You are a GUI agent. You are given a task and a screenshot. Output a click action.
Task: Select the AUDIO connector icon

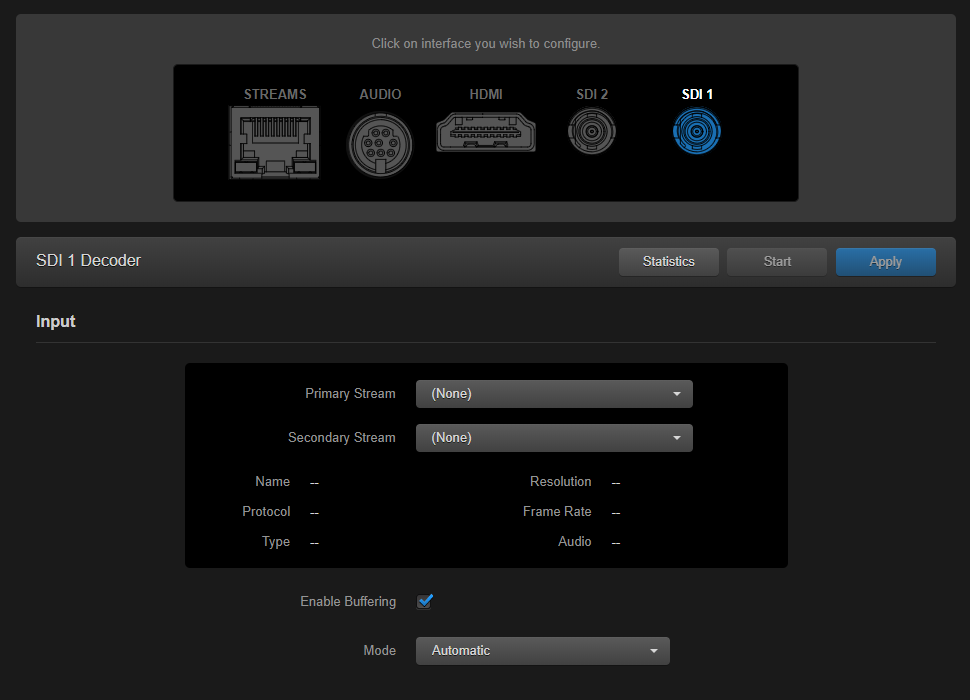(x=380, y=144)
